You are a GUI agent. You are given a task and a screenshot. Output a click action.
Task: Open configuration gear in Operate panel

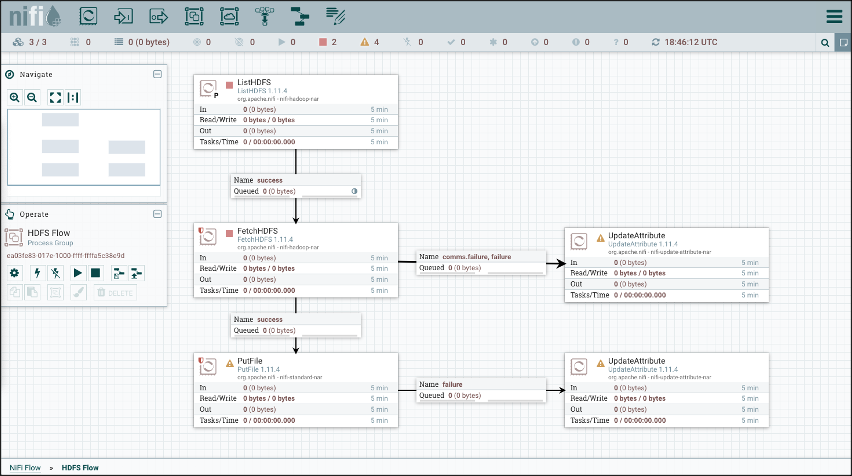(15, 273)
